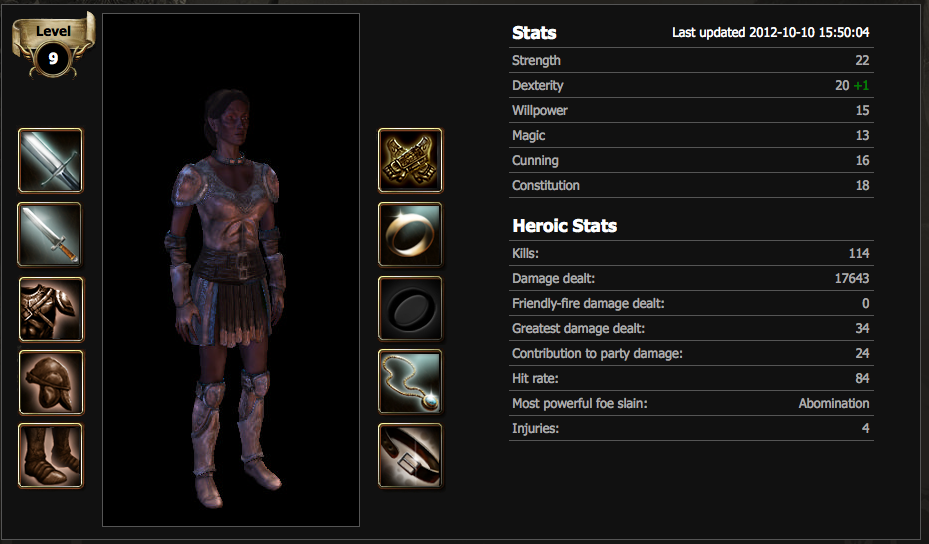Open the chest armor equipment slot
Image resolution: width=929 pixels, height=544 pixels.
[x=51, y=309]
